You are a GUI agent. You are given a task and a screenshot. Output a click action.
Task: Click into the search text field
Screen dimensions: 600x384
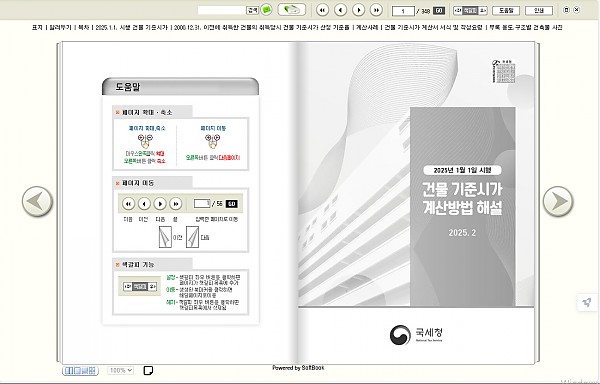(222, 10)
